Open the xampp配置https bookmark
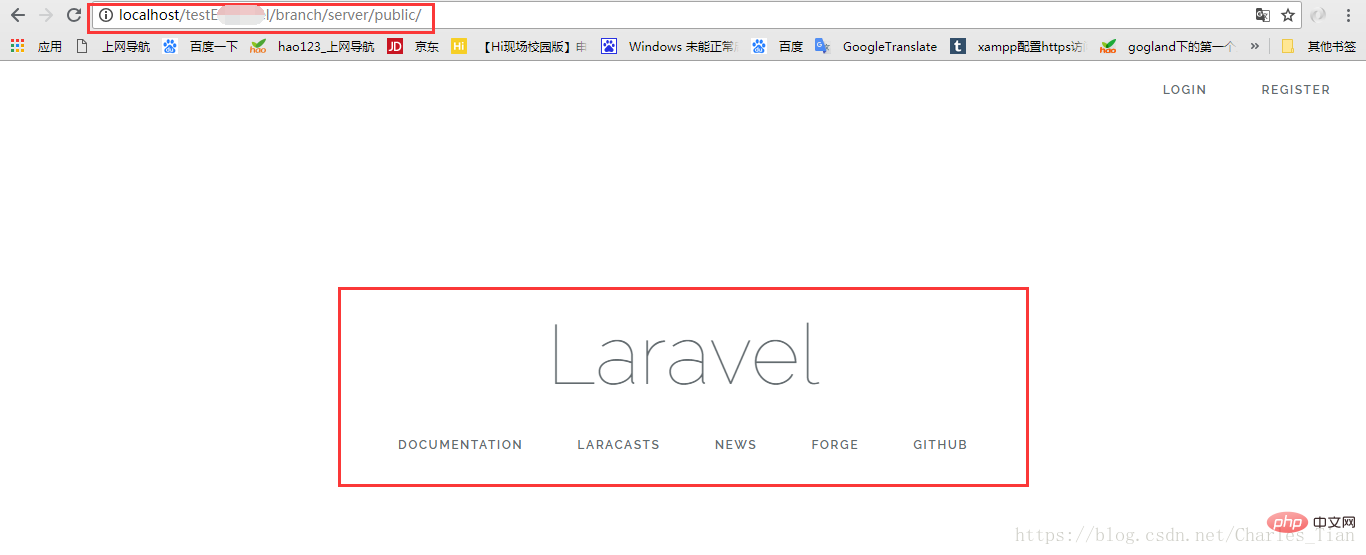1366x555 pixels. (1018, 46)
